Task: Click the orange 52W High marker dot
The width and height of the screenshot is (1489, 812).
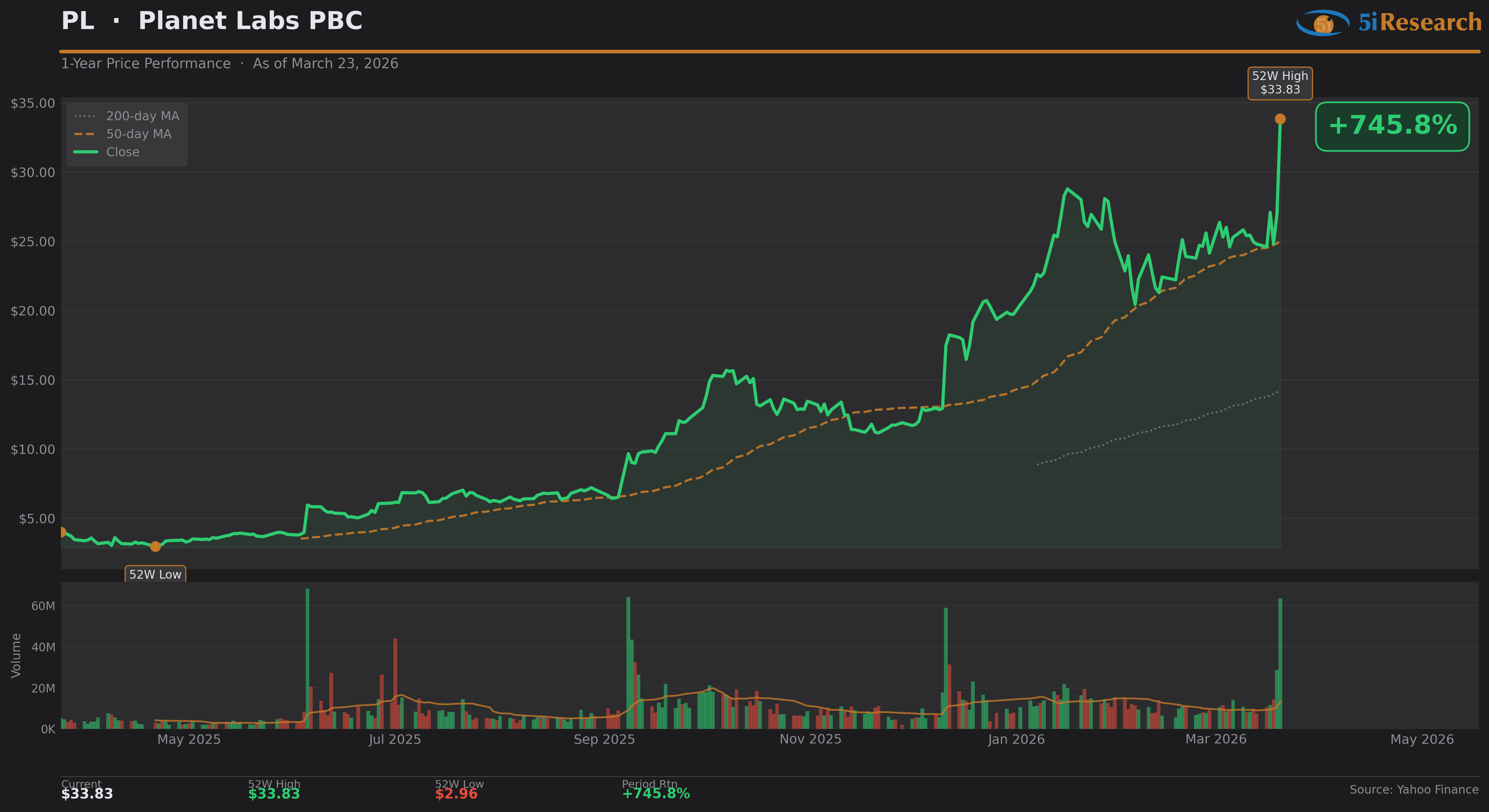Action: tap(1280, 119)
